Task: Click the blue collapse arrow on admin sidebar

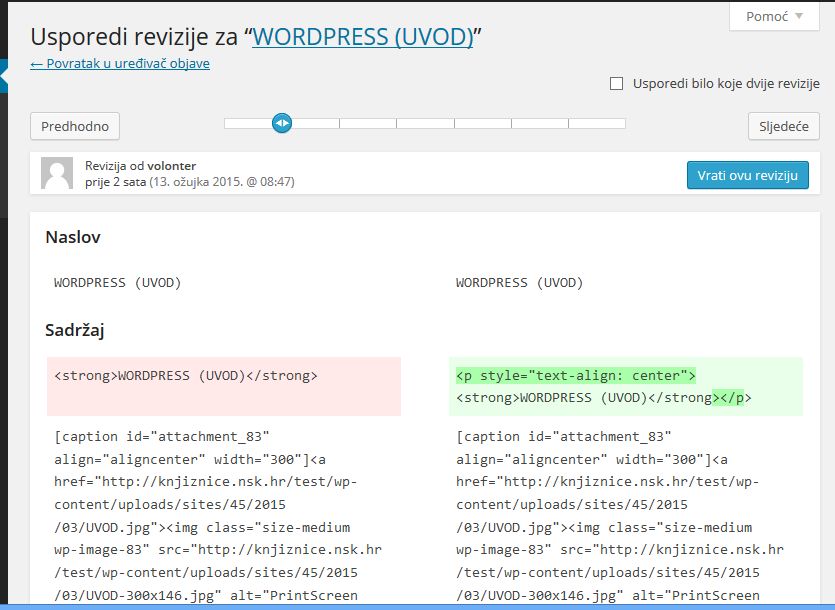Action: pos(4,76)
